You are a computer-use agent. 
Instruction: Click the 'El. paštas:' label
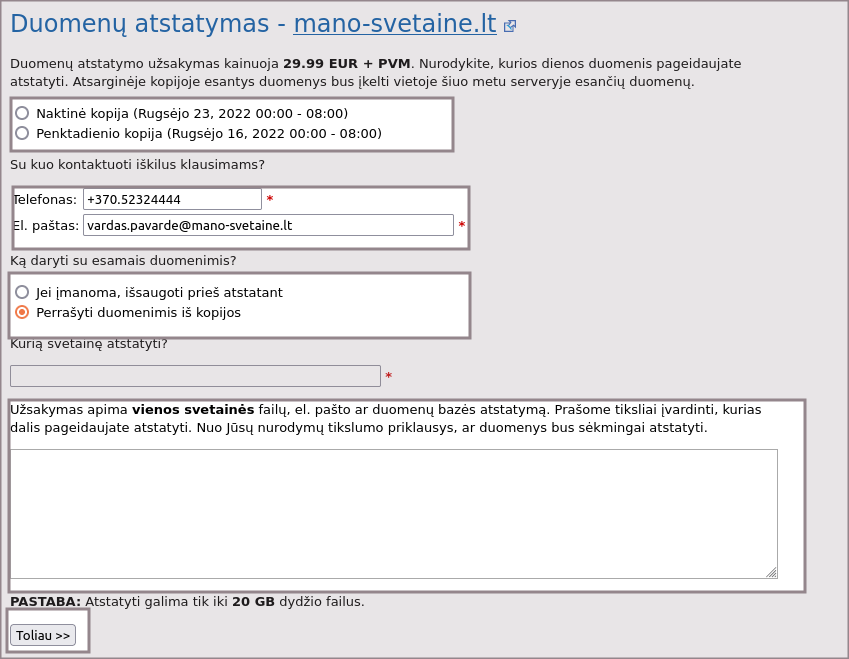pos(46,226)
